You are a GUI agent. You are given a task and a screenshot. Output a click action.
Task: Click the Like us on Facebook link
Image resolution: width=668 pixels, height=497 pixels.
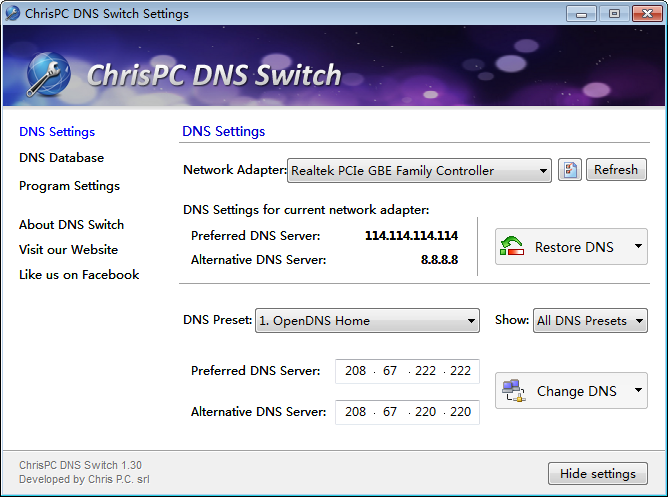[x=79, y=275]
